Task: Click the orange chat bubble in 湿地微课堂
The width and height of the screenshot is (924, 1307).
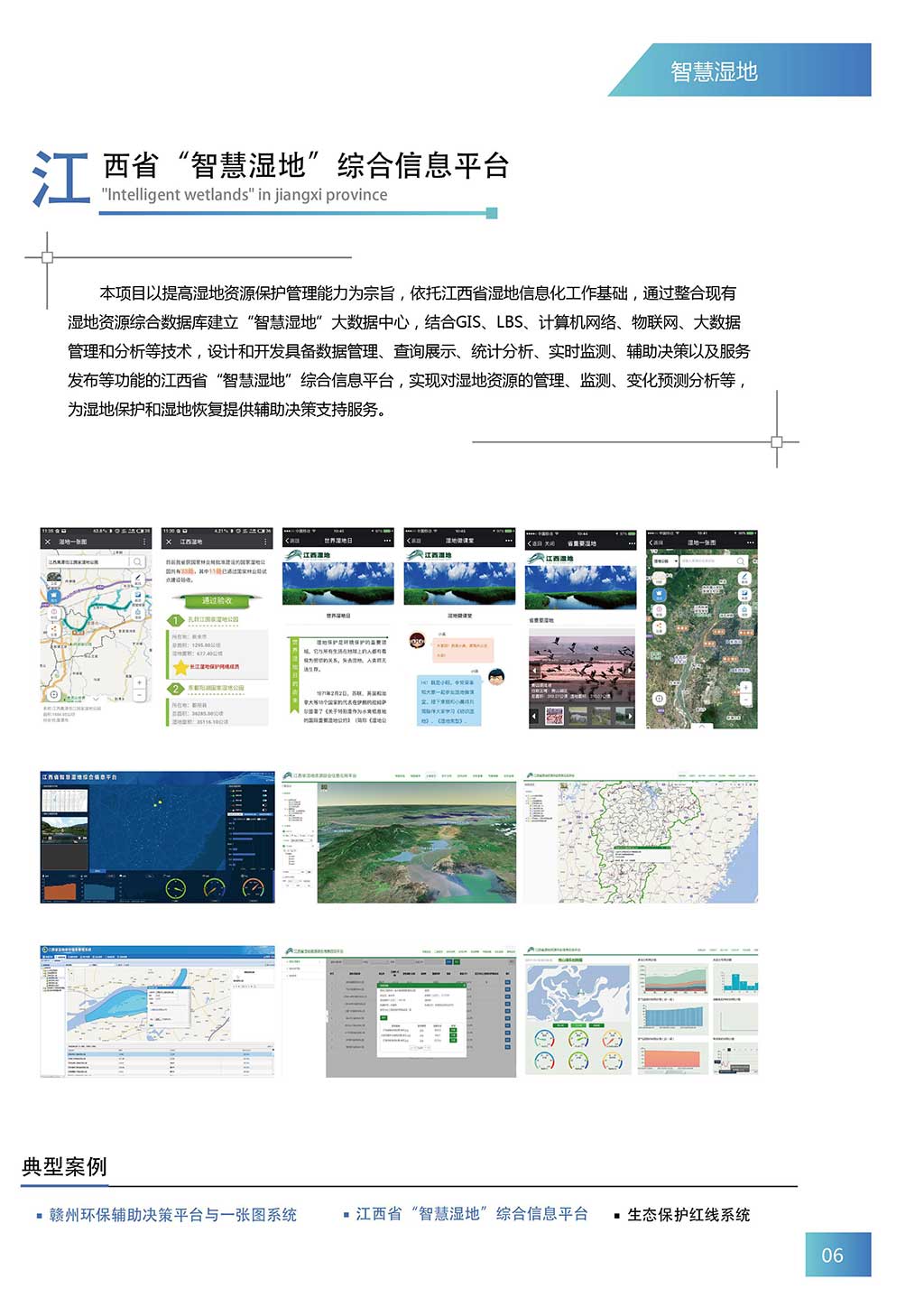Action: [463, 650]
